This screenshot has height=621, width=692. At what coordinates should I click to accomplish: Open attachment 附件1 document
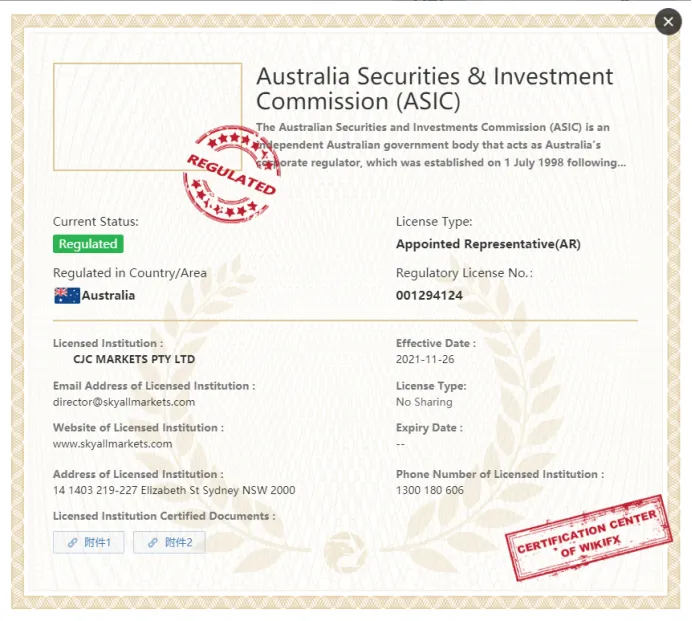(x=89, y=542)
